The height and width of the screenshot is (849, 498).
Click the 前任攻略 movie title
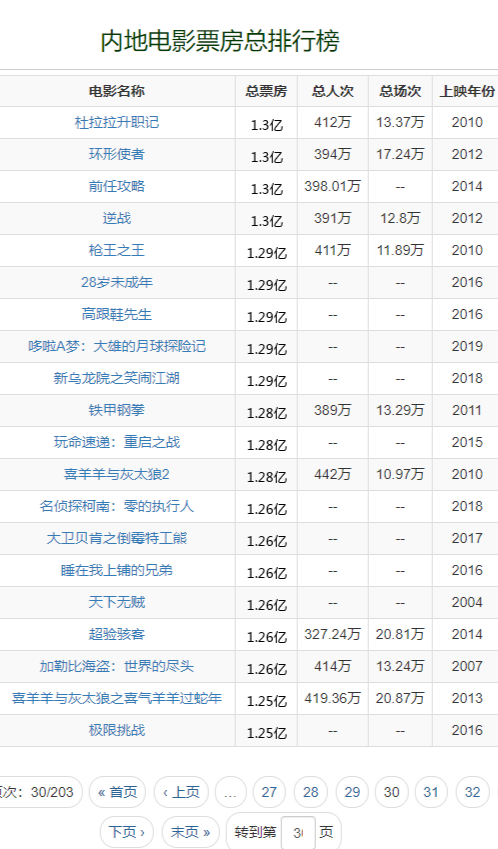116,186
